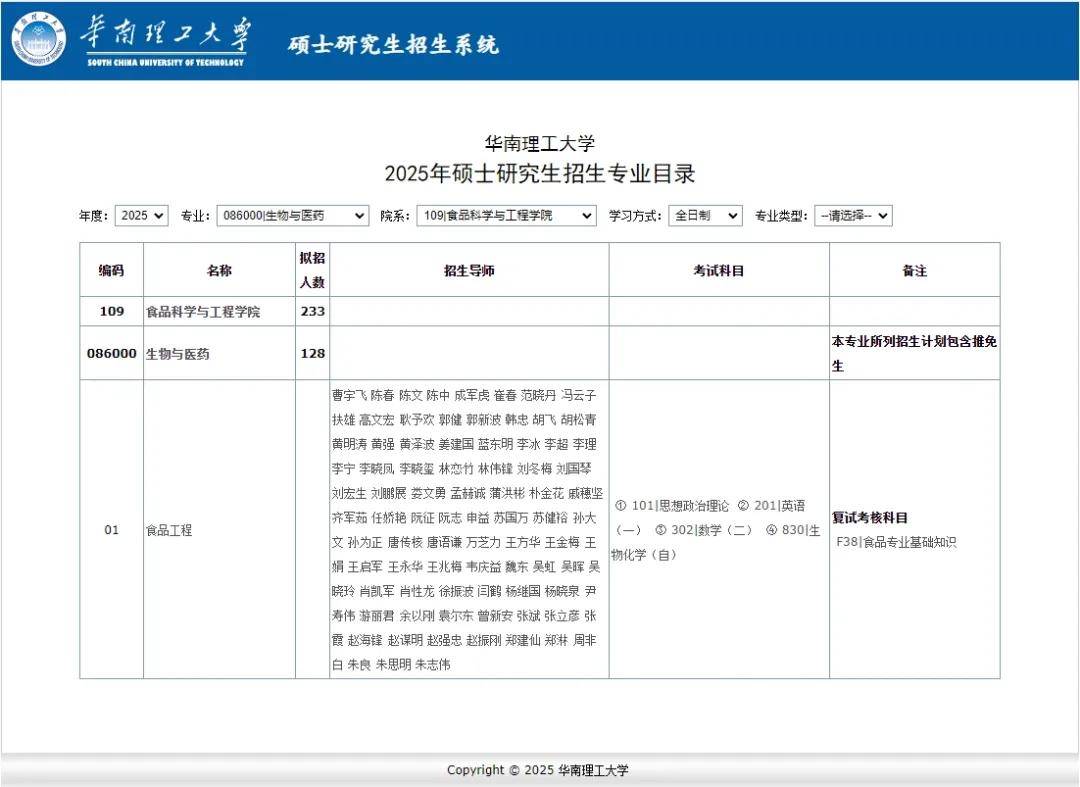This screenshot has height=787, width=1080.
Task: Click the 名称 column header
Action: point(219,270)
